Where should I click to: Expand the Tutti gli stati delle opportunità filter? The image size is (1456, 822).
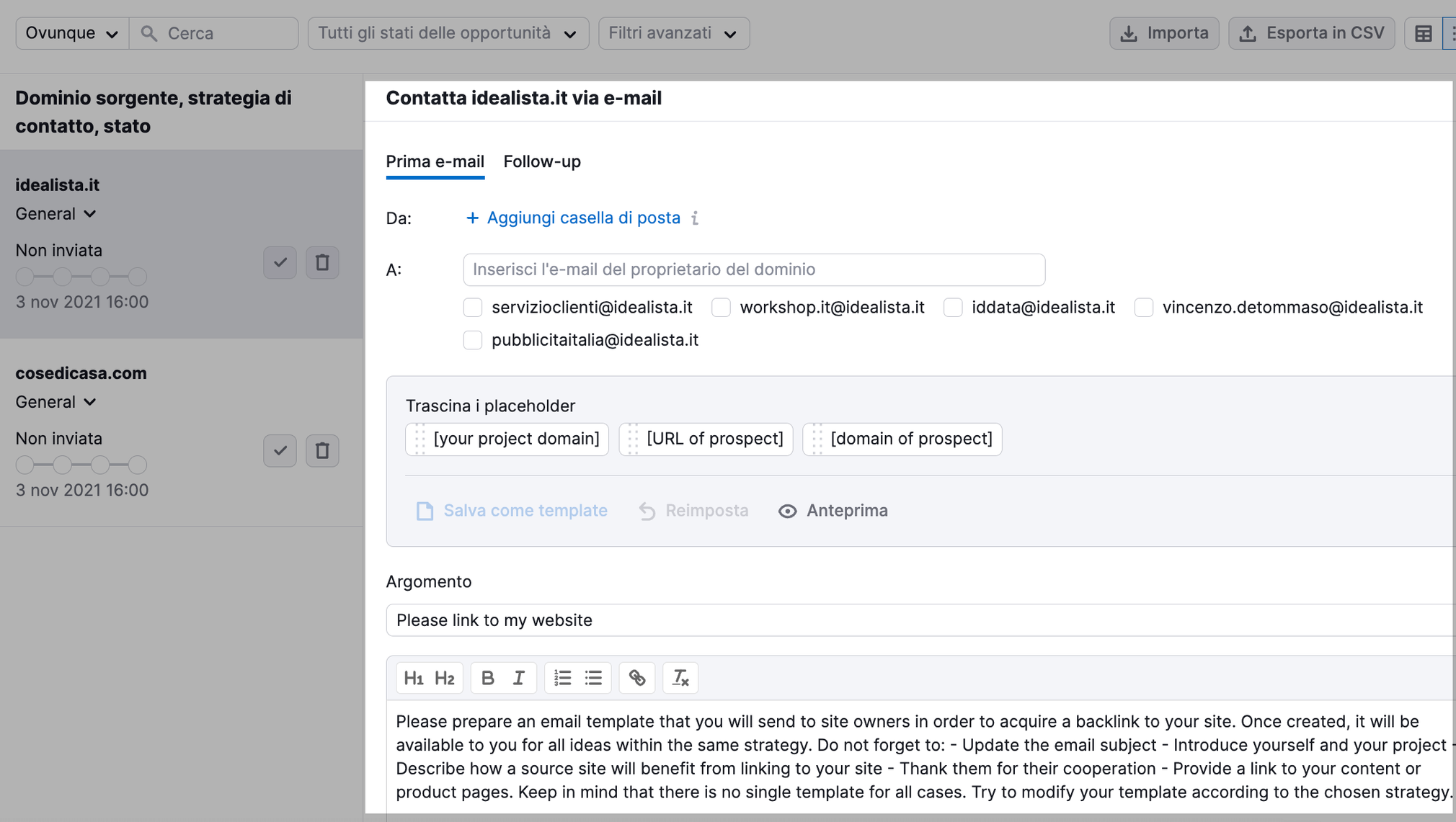[x=447, y=32]
